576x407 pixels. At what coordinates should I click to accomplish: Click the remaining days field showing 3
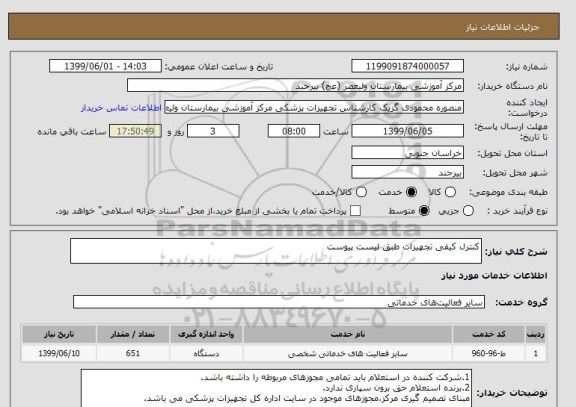(x=213, y=131)
